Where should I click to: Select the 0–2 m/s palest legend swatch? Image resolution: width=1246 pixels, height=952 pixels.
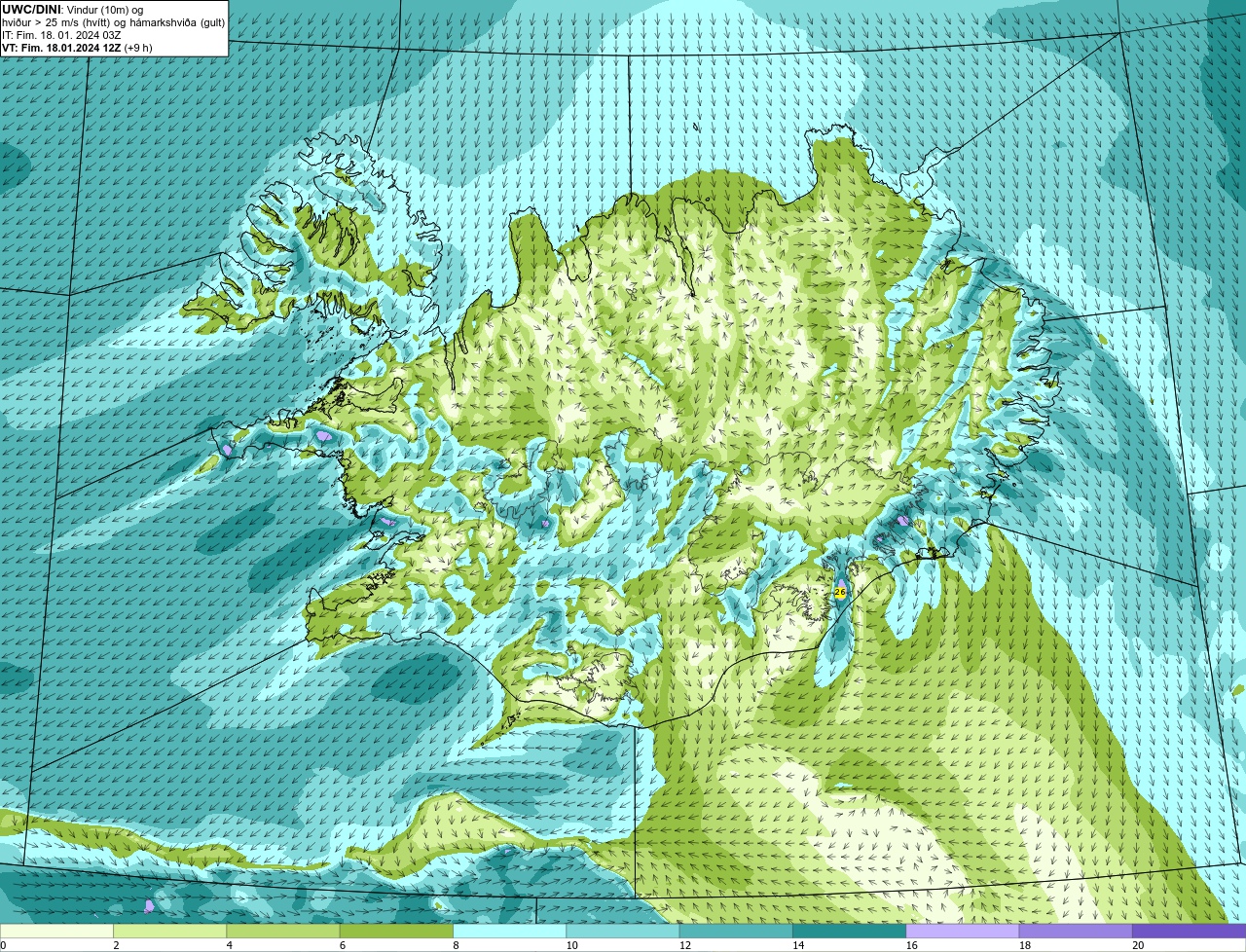pyautogui.click(x=56, y=932)
